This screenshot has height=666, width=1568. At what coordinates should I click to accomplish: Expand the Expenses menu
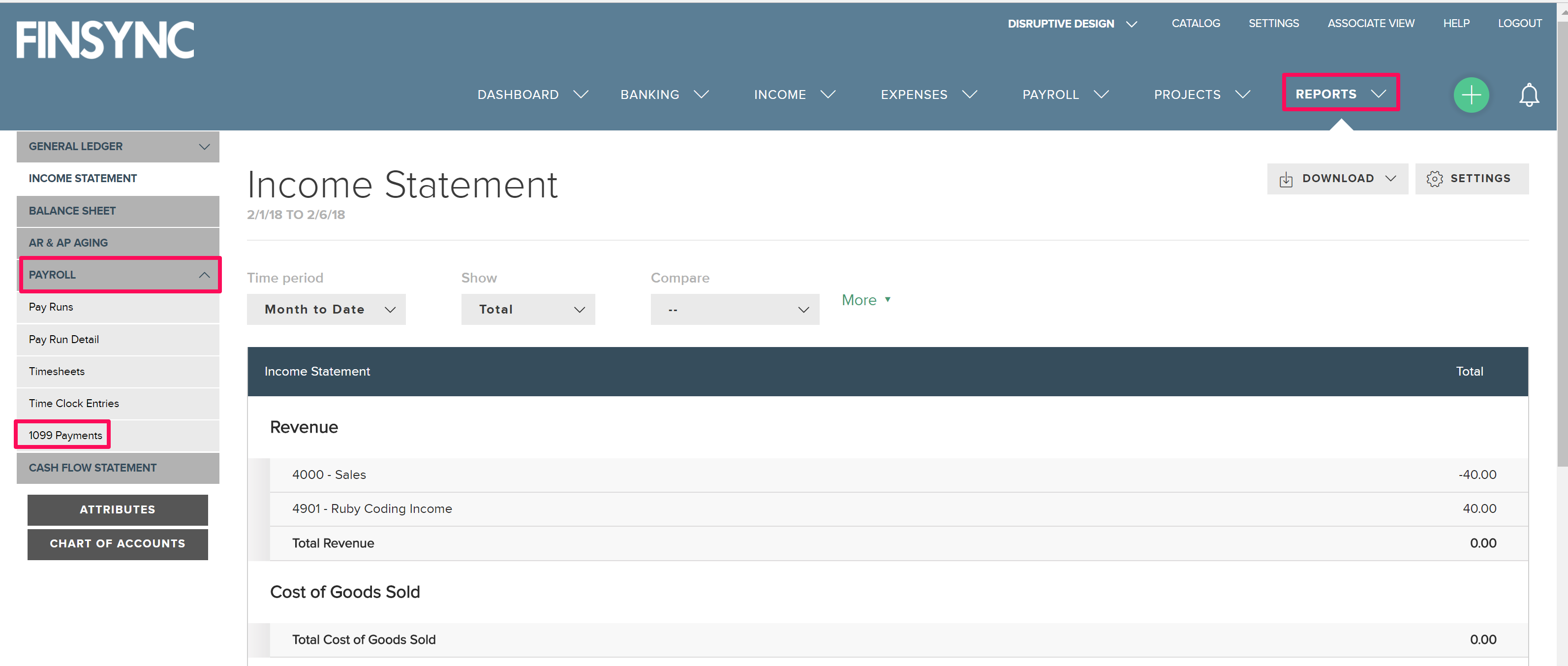pos(928,95)
